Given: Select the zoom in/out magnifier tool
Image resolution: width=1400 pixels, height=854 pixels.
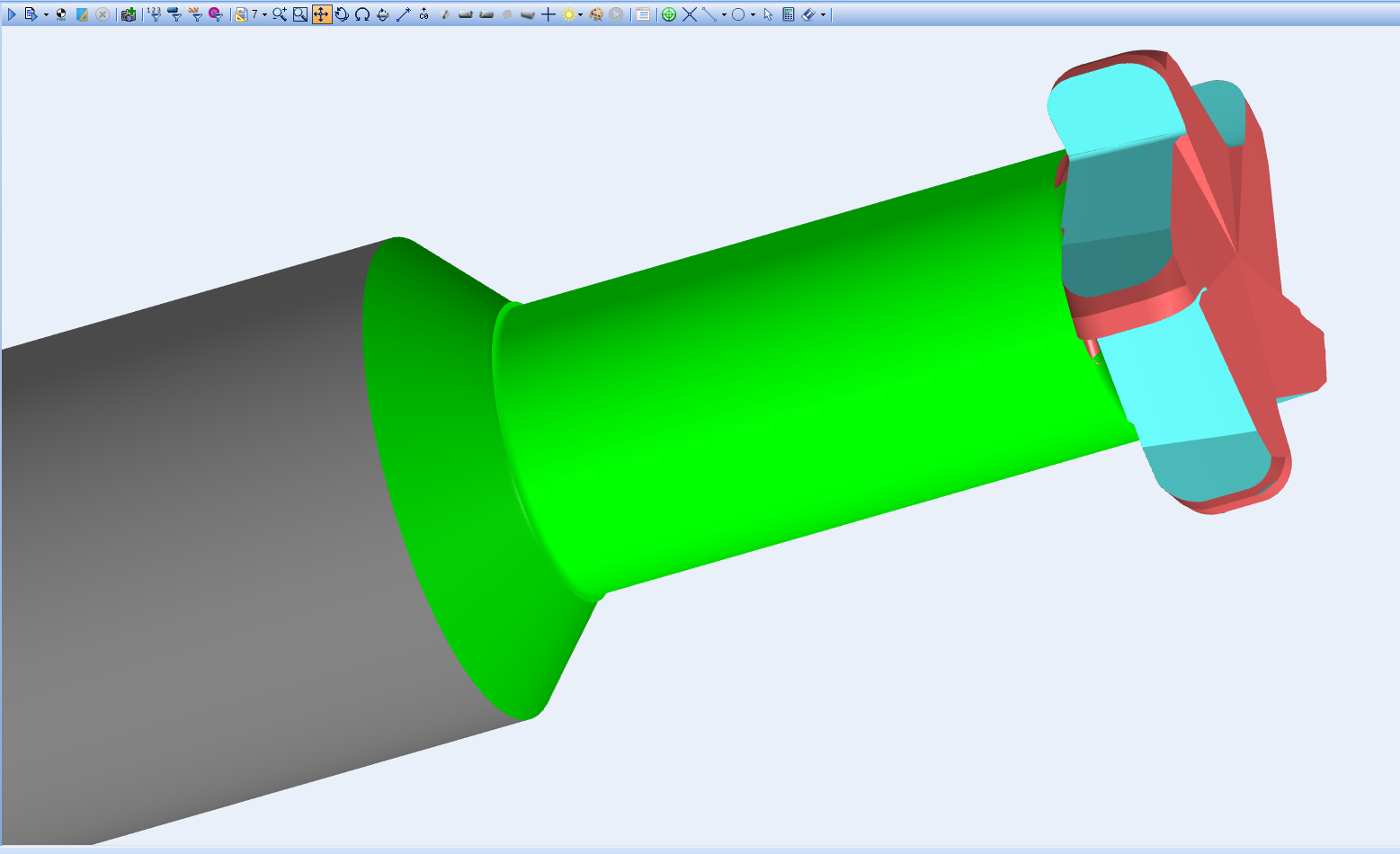Looking at the screenshot, I should click(280, 14).
